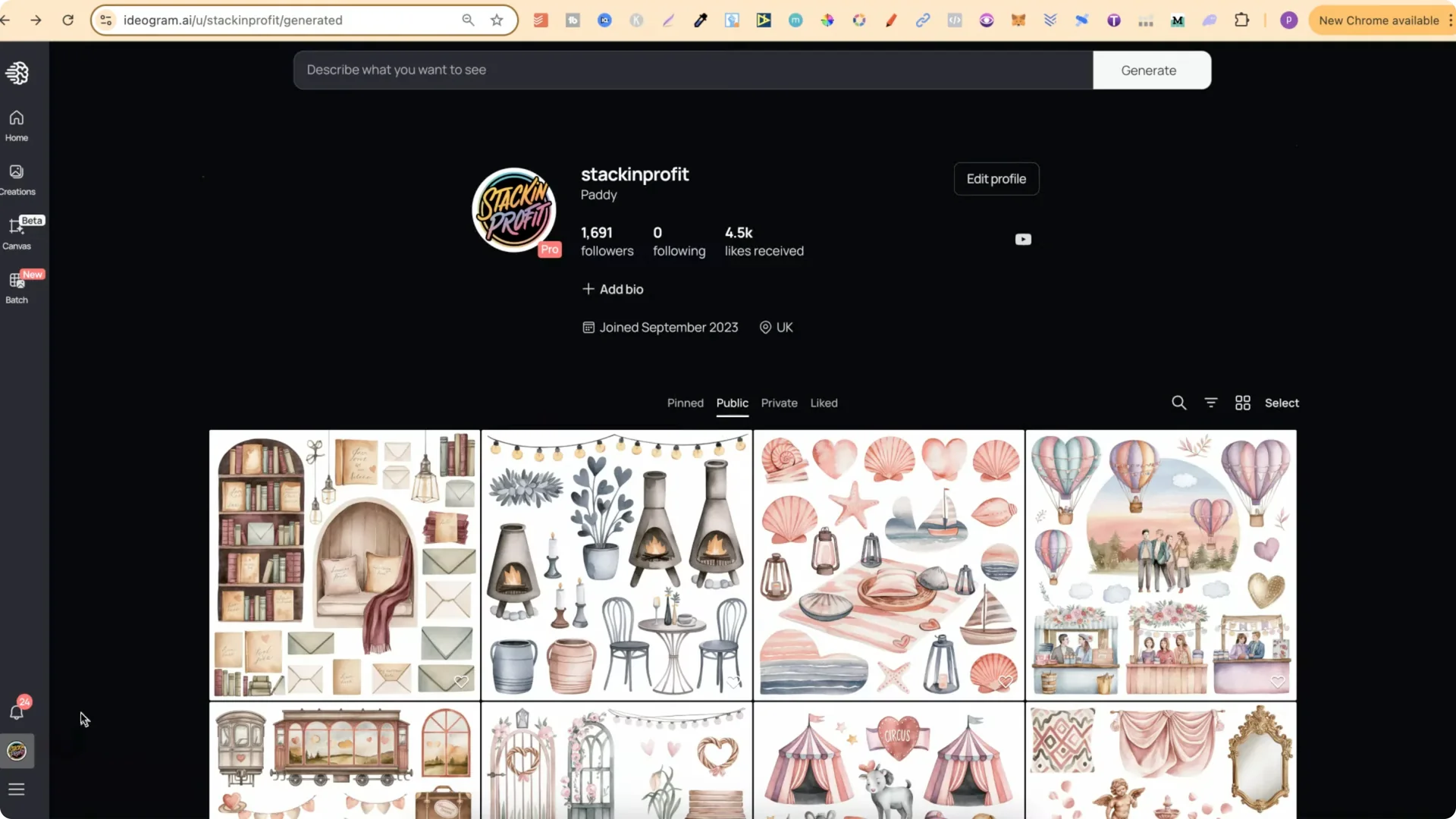The height and width of the screenshot is (819, 1456).
Task: Open the profile avatar menu in sidebar
Action: tap(16, 752)
